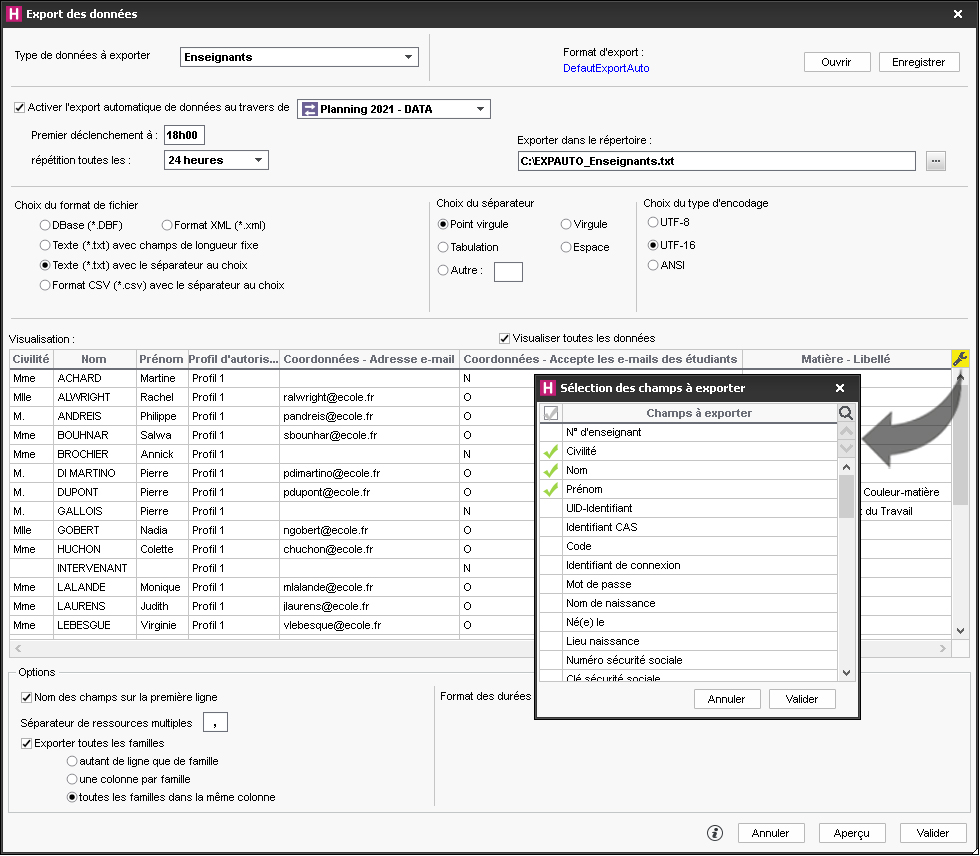Open the Type de données Enseignants dropdown
The height and width of the screenshot is (856, 980).
click(x=299, y=57)
